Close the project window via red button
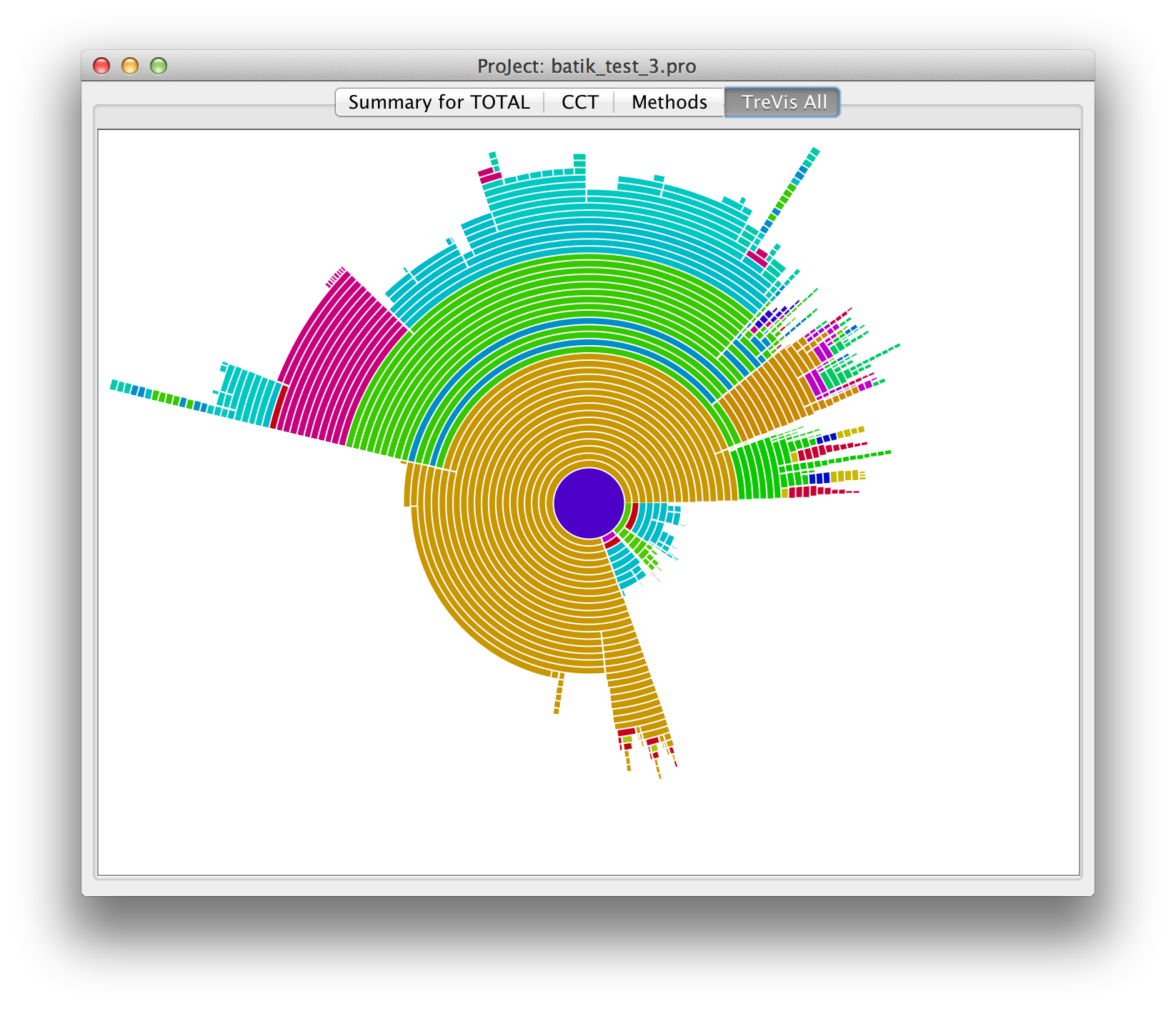Viewport: 1176px width, 1009px height. pos(102,66)
